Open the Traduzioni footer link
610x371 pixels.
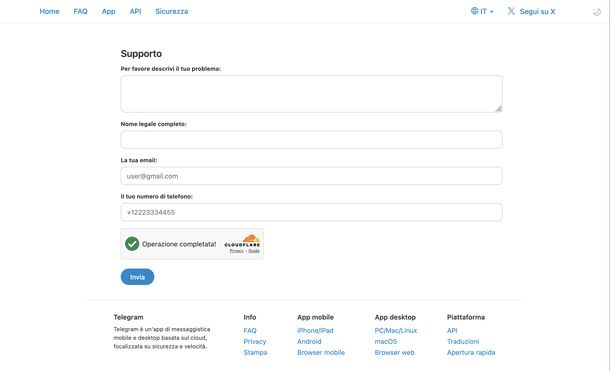click(463, 341)
